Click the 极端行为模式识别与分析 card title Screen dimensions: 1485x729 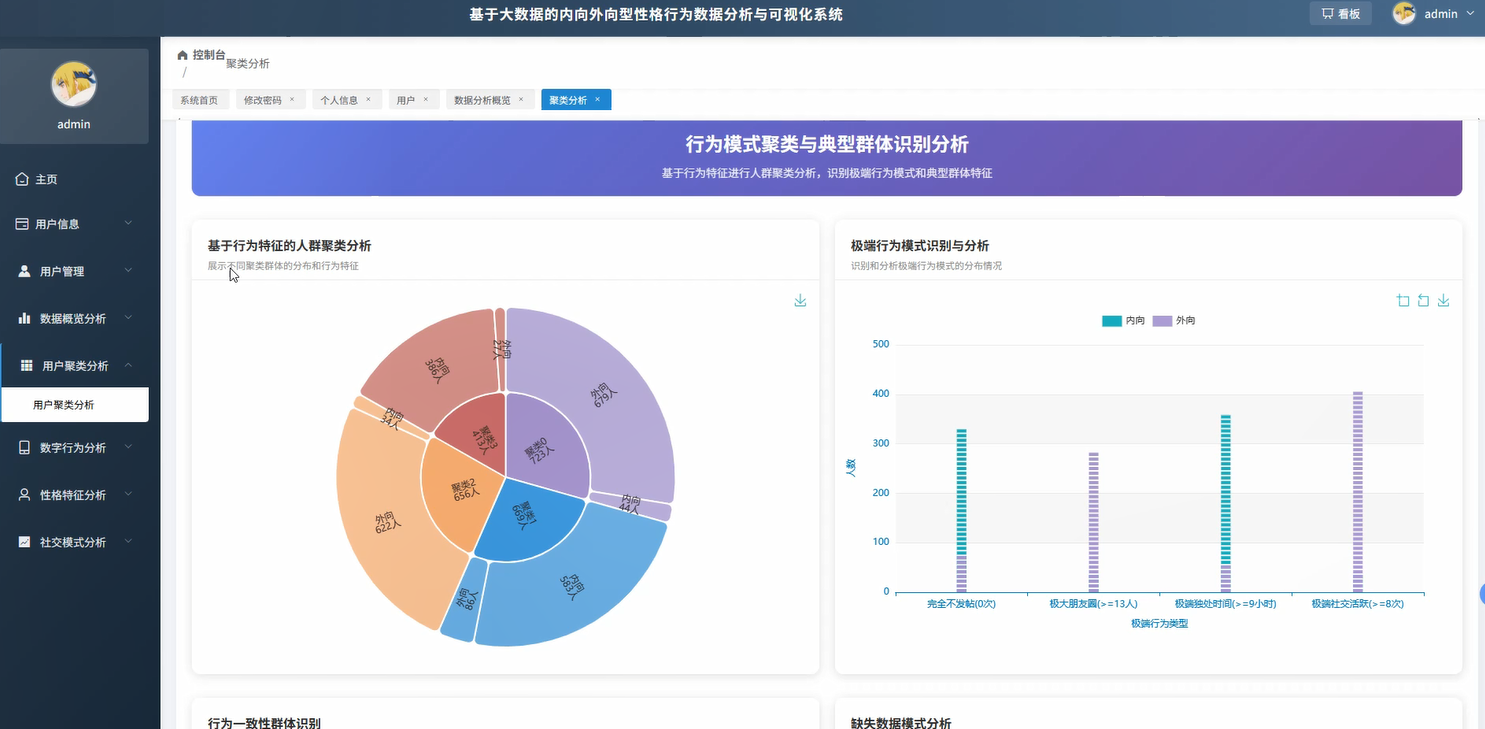[920, 246]
